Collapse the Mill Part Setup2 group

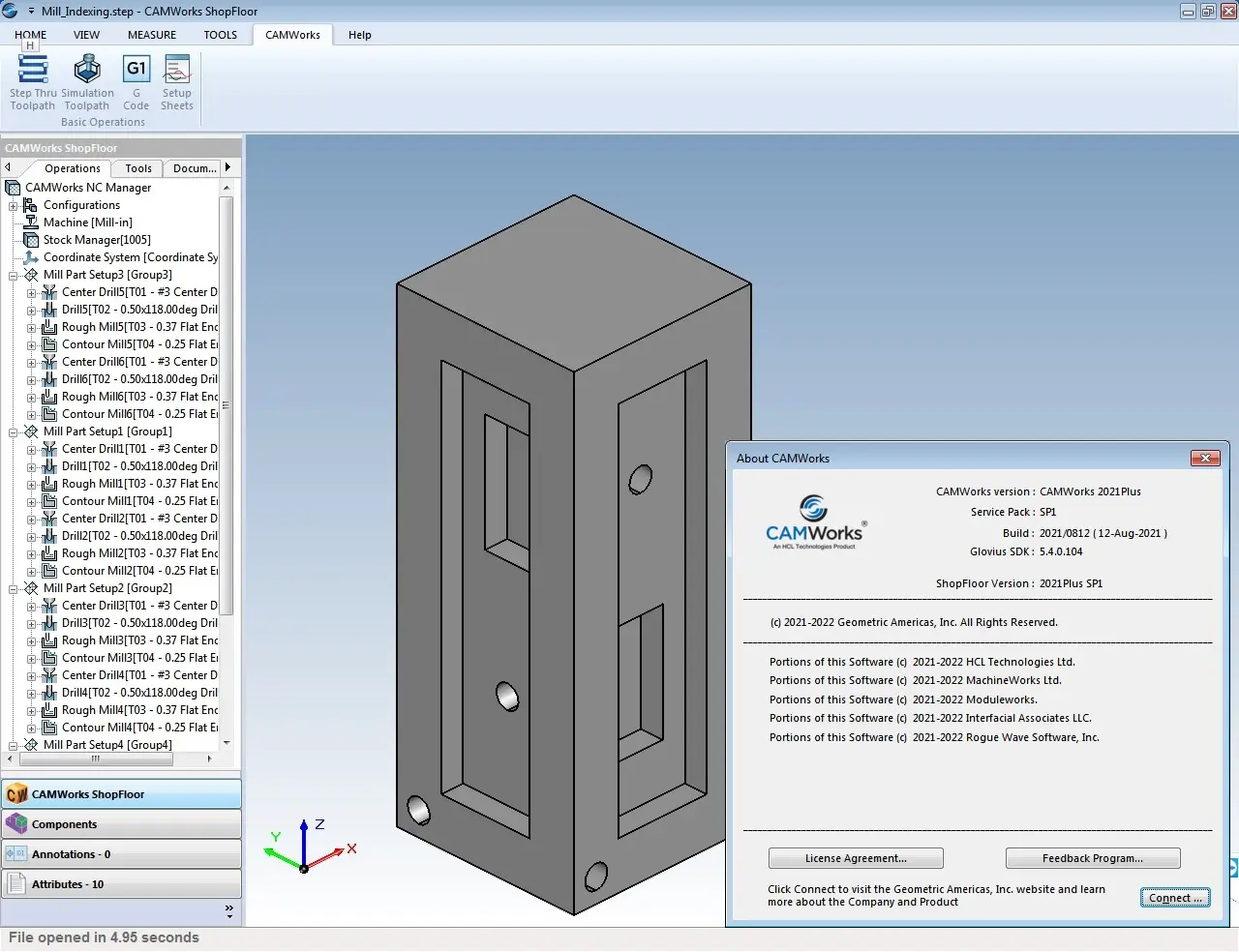coord(14,589)
